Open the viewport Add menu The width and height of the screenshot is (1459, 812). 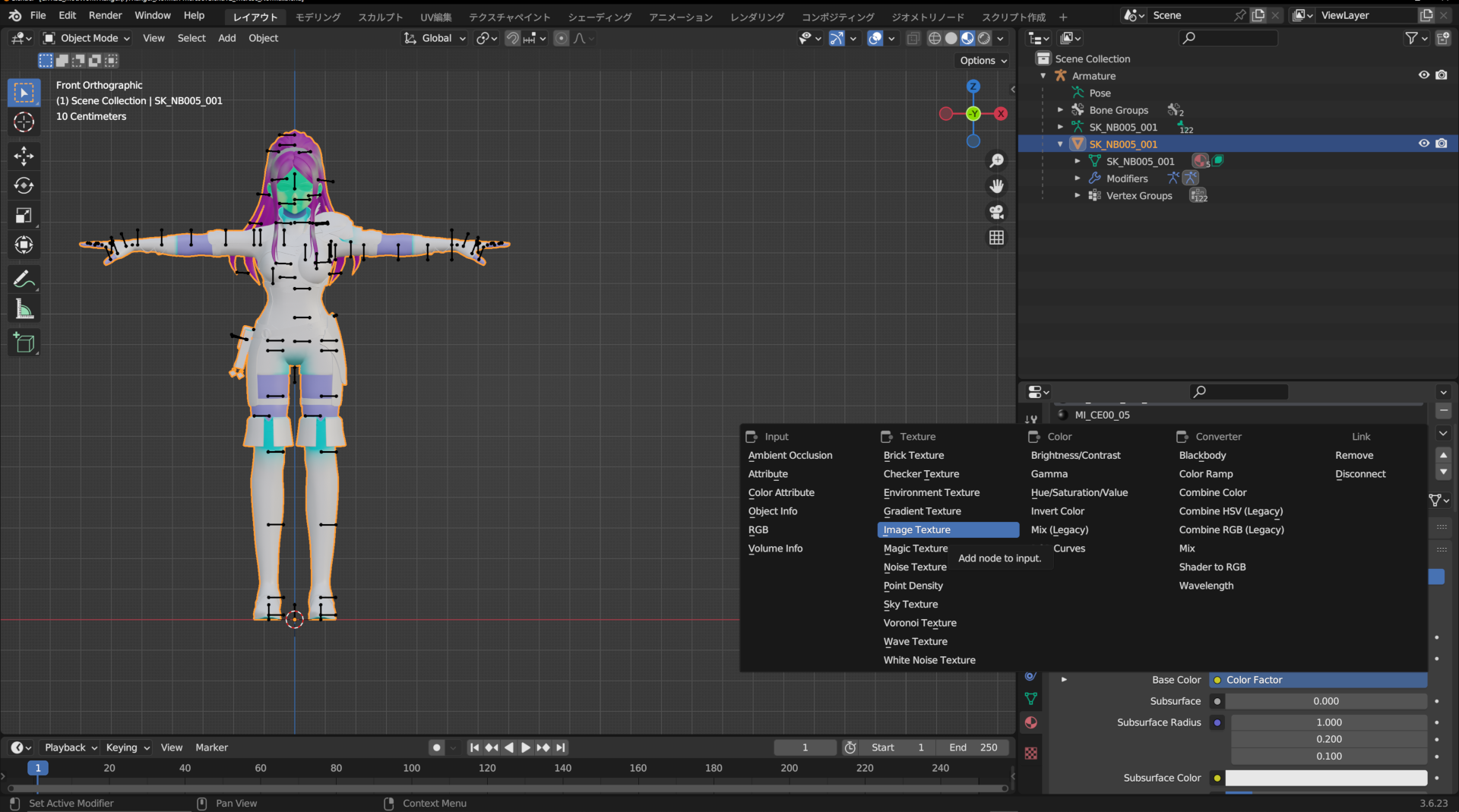pos(226,38)
